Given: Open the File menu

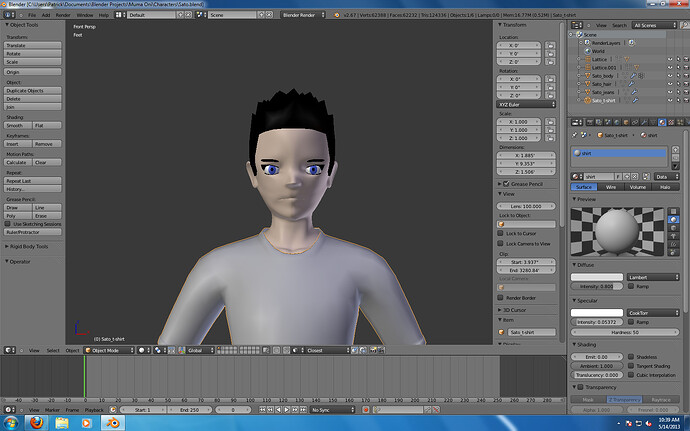Looking at the screenshot, I should point(32,15).
